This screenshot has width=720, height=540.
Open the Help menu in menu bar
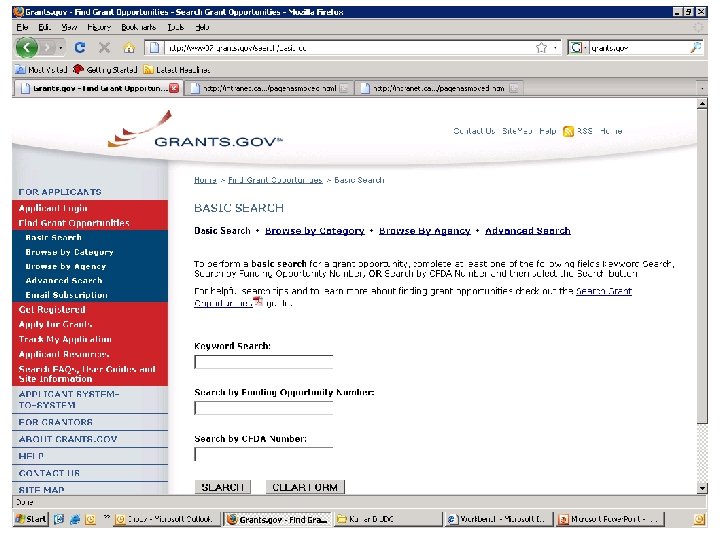(x=202, y=27)
